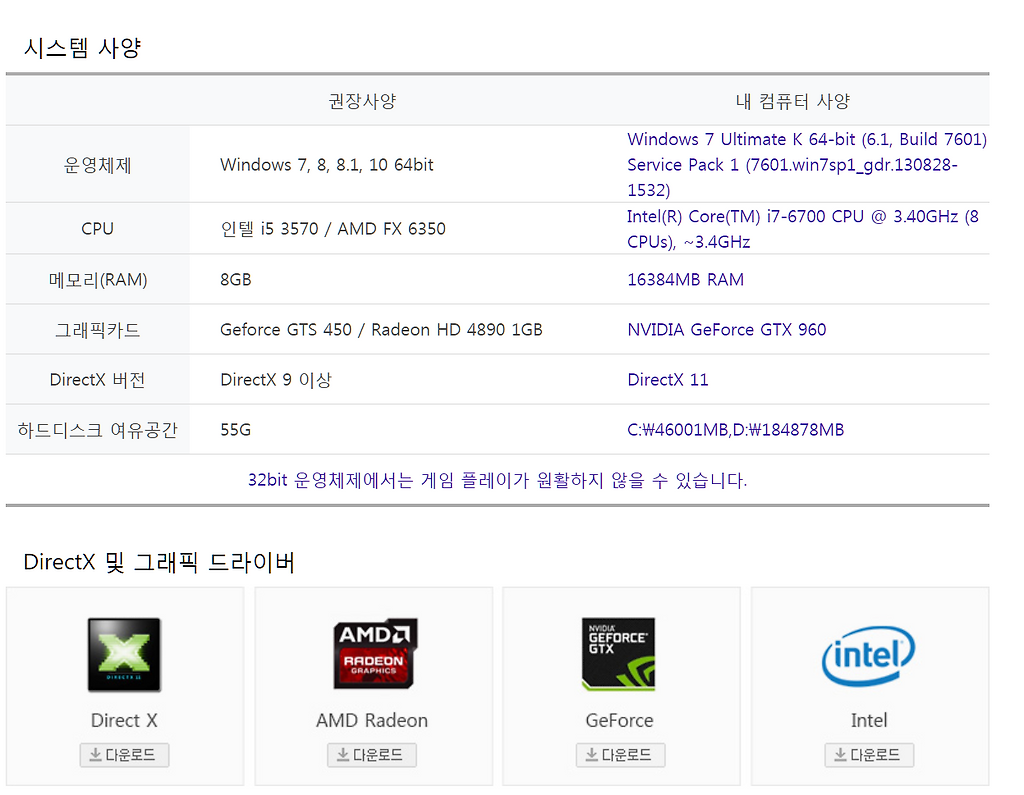Click the NVIDIA GeForce GTX logo
Image resolution: width=1024 pixels, height=795 pixels.
(618, 654)
